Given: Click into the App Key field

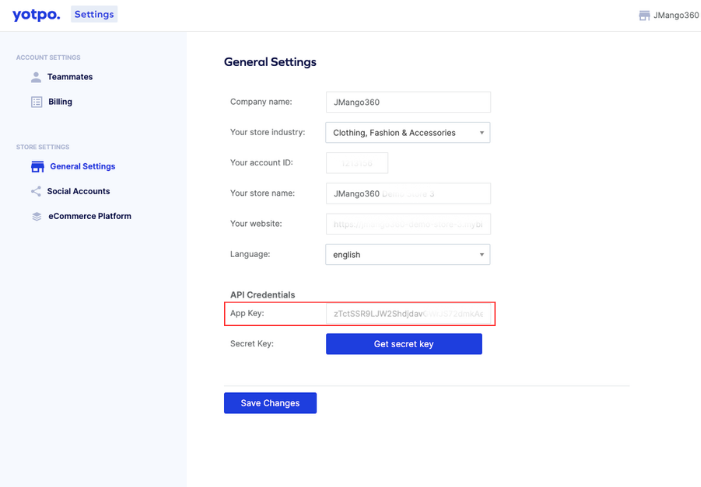Looking at the screenshot, I should tap(408, 314).
